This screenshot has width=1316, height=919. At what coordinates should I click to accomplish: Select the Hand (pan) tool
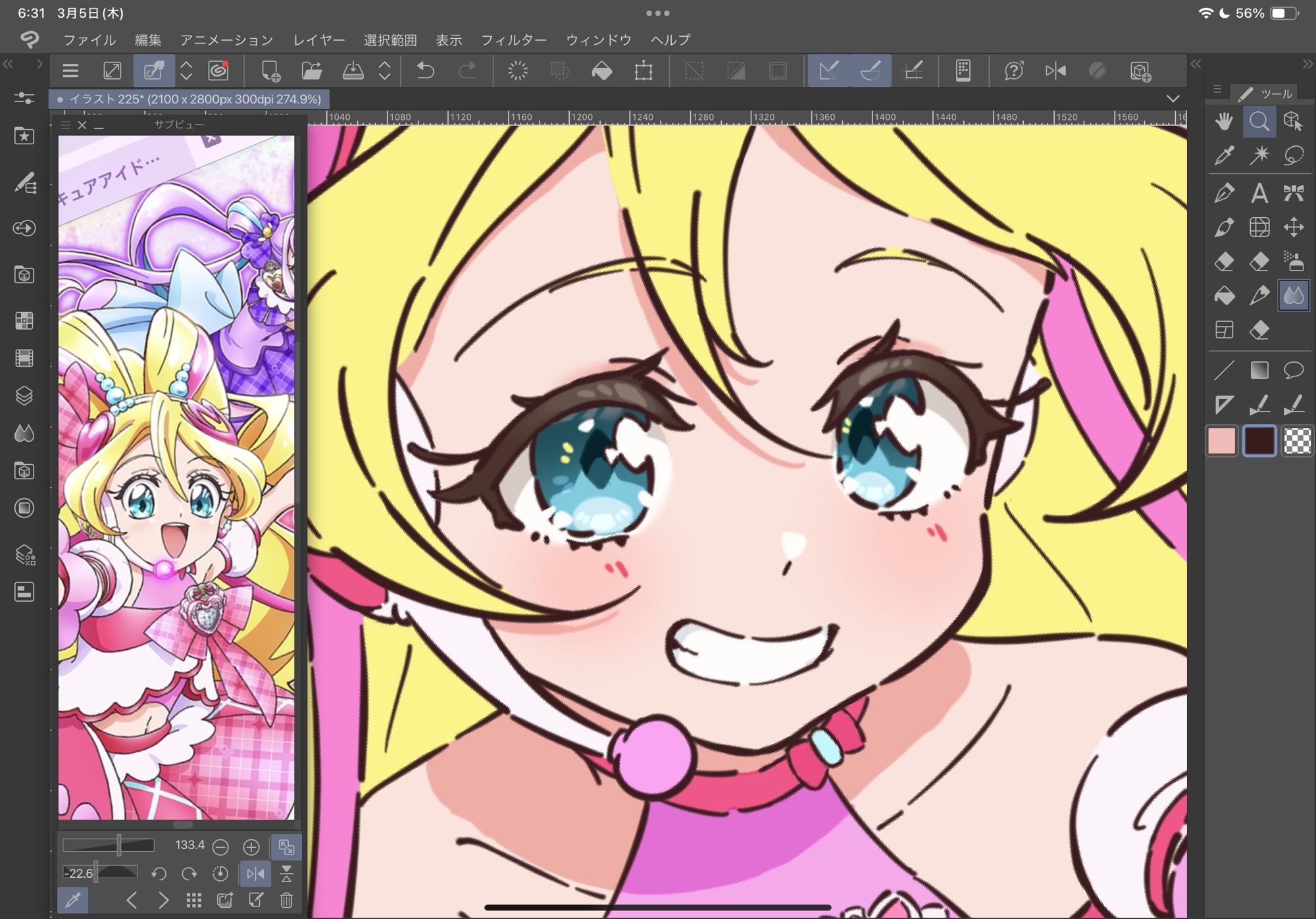[x=1224, y=122]
